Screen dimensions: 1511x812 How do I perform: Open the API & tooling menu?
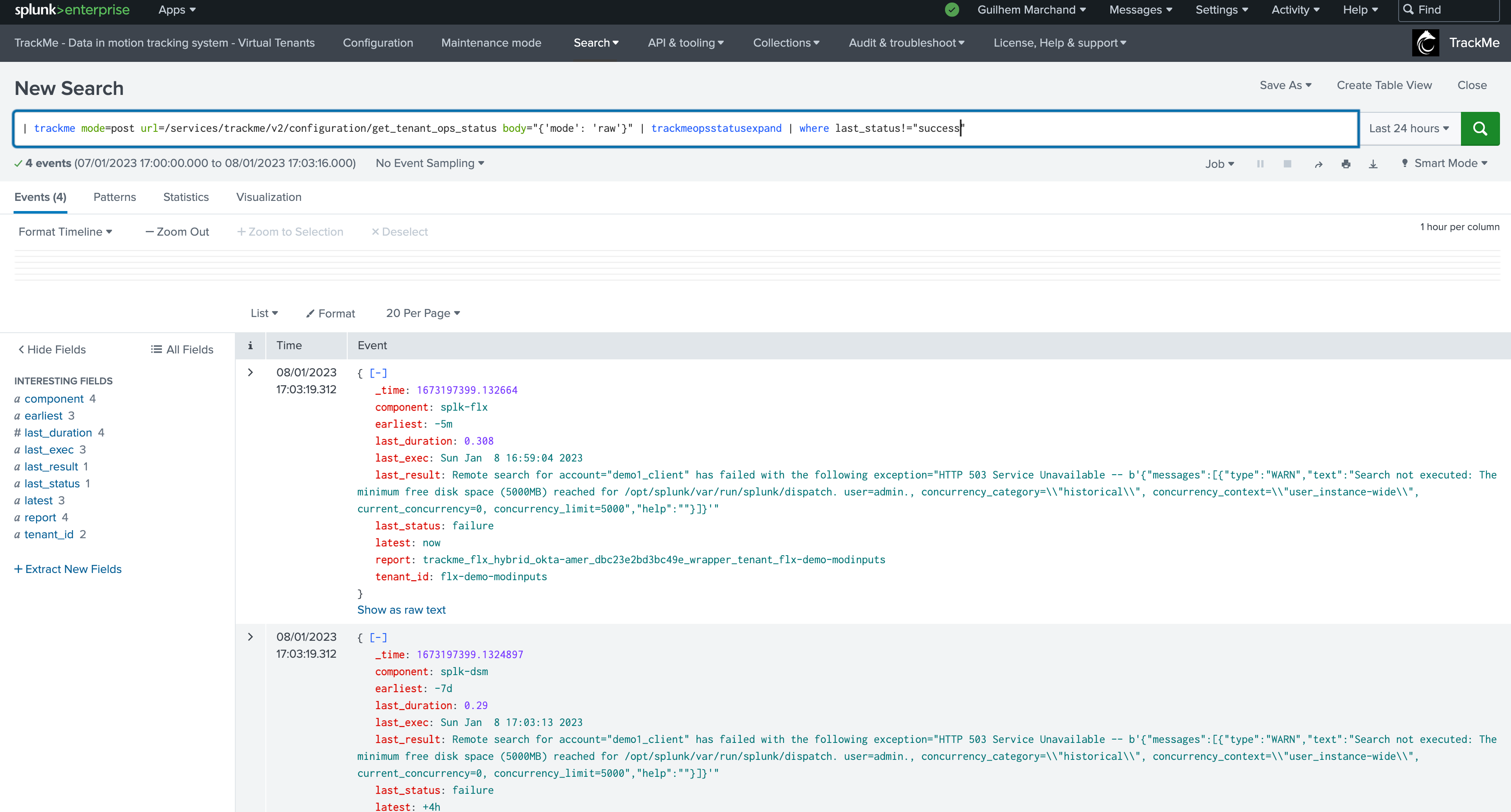click(686, 43)
